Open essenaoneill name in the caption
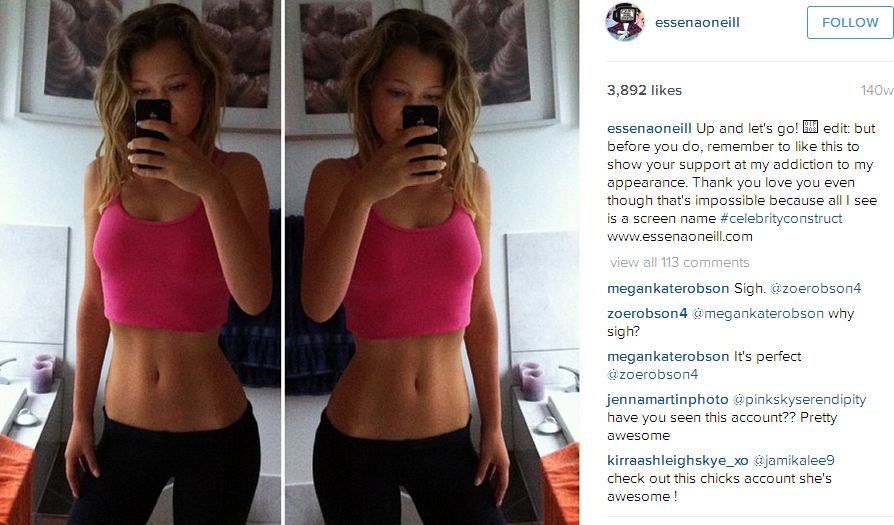The image size is (894, 525). 649,128
